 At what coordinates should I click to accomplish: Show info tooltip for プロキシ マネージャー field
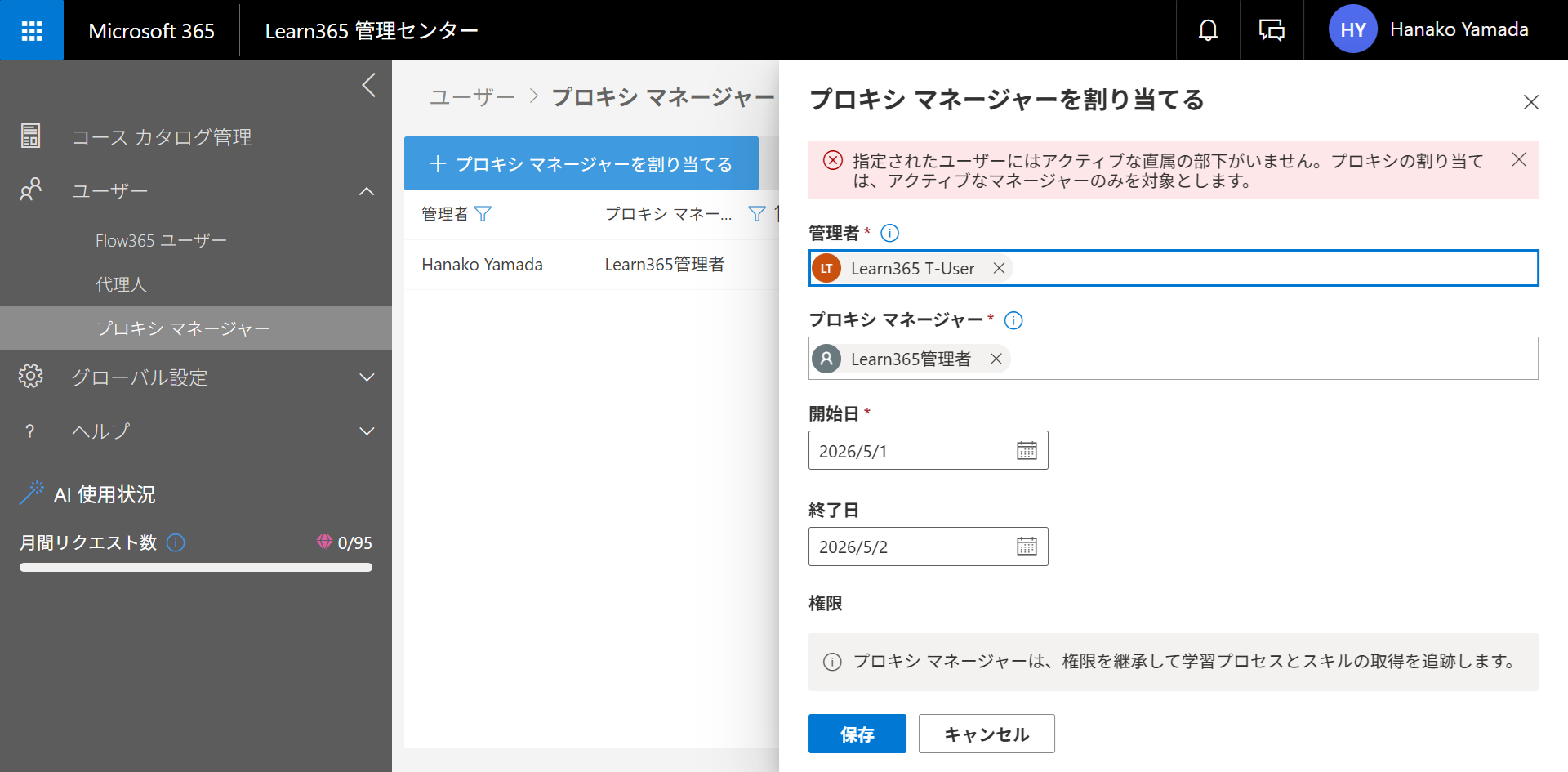point(1013,320)
